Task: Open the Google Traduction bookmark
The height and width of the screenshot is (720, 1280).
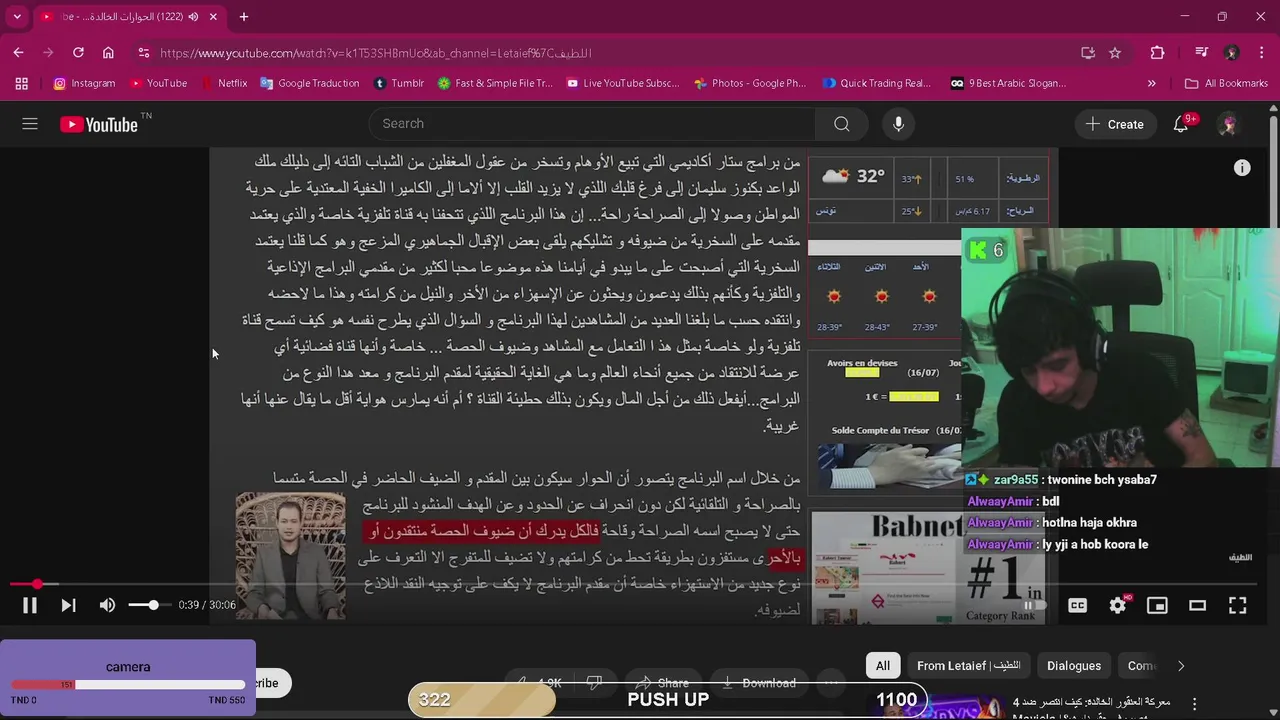Action: (x=309, y=83)
